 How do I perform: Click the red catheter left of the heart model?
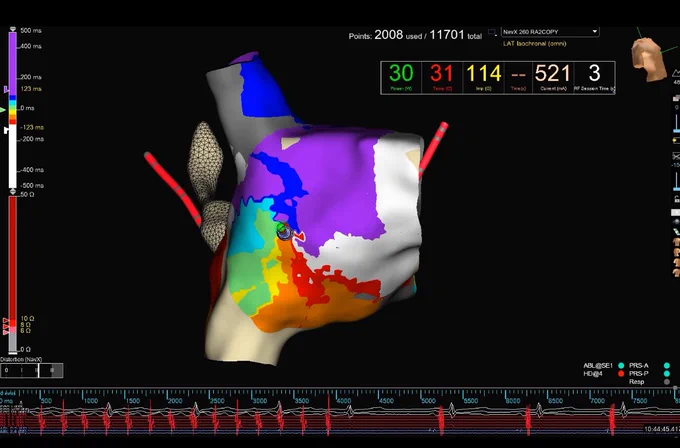click(x=173, y=187)
